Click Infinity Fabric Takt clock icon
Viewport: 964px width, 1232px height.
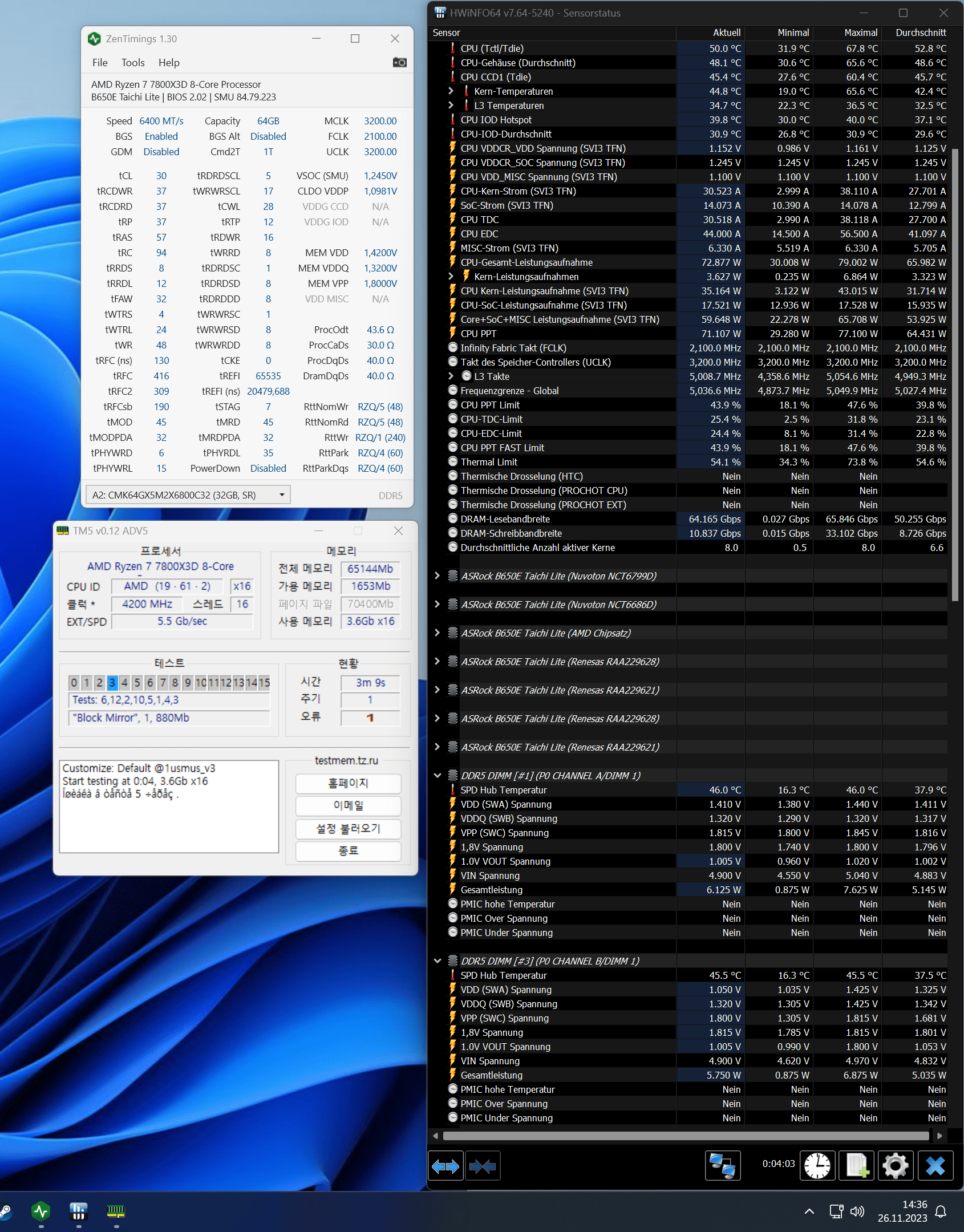click(453, 347)
